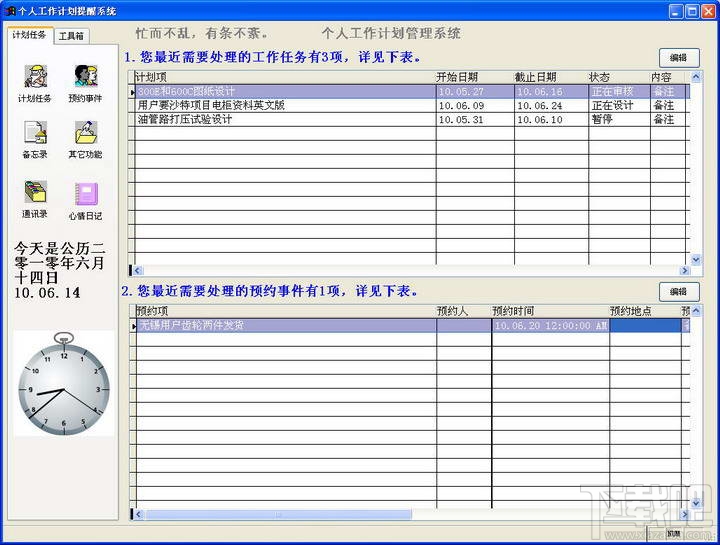Close the 个人工作计划提醒系统 window

(x=709, y=11)
